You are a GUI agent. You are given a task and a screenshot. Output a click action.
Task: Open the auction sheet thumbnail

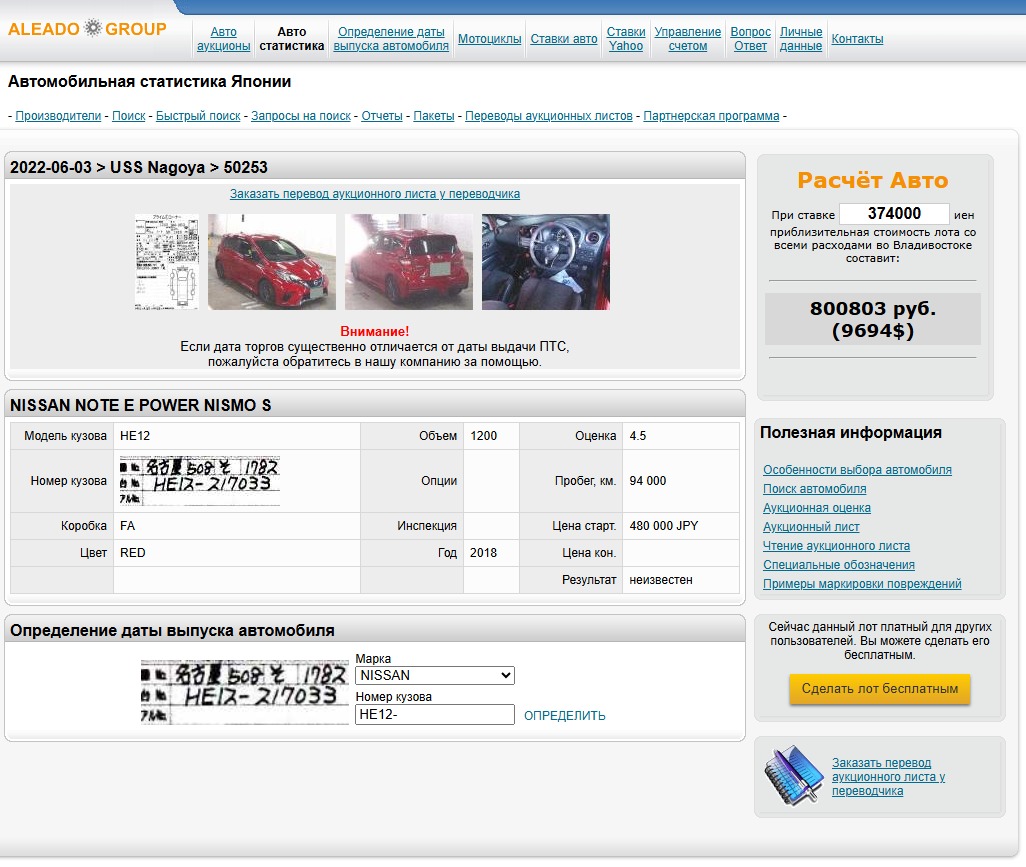[x=167, y=262]
